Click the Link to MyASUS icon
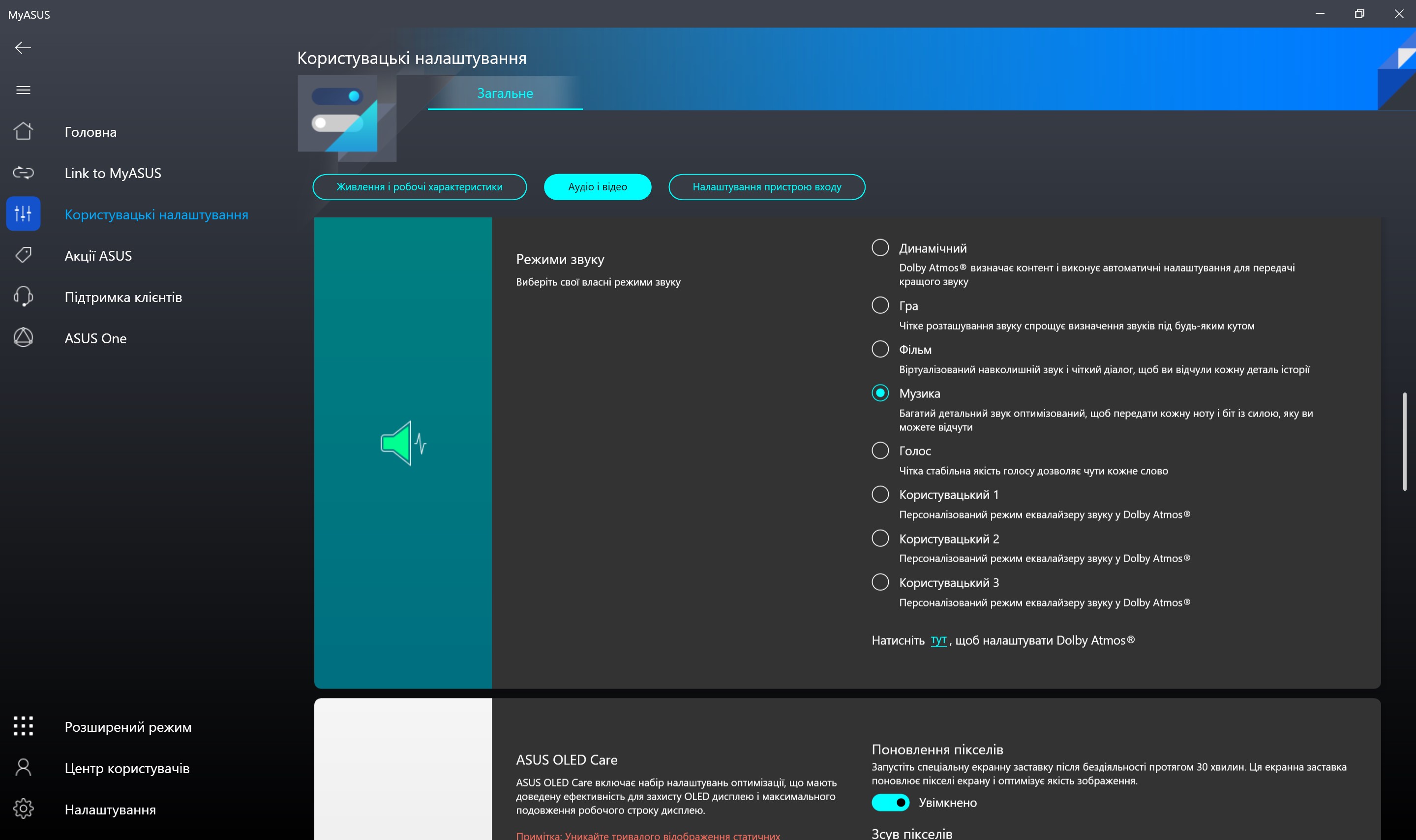 [x=23, y=173]
